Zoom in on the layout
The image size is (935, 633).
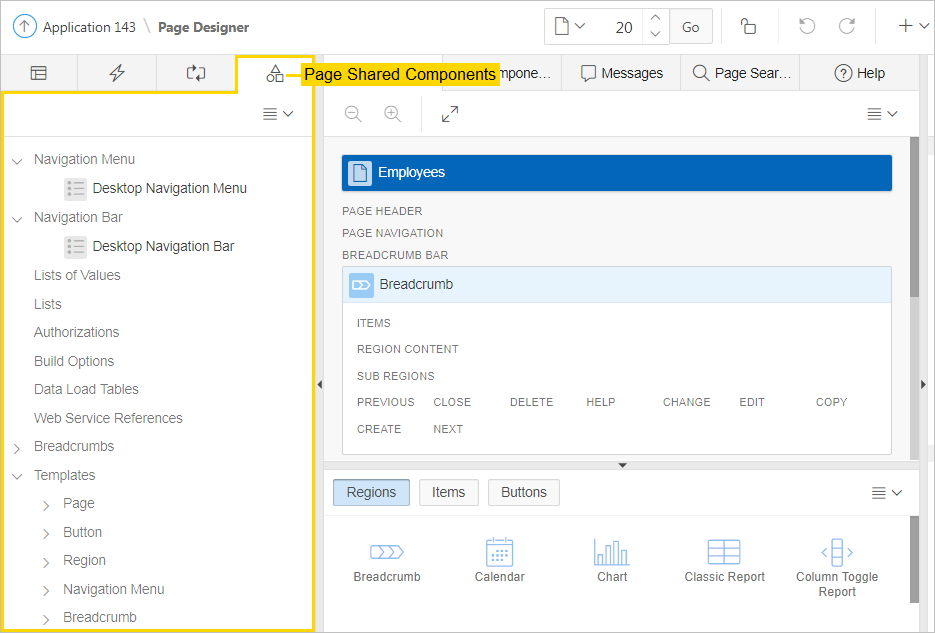click(x=392, y=114)
